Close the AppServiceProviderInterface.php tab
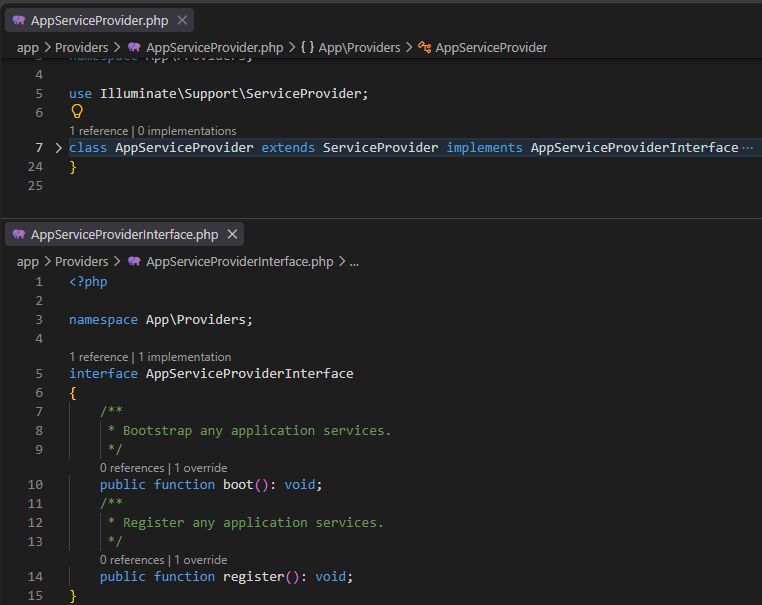Image resolution: width=762 pixels, height=605 pixels. [232, 234]
